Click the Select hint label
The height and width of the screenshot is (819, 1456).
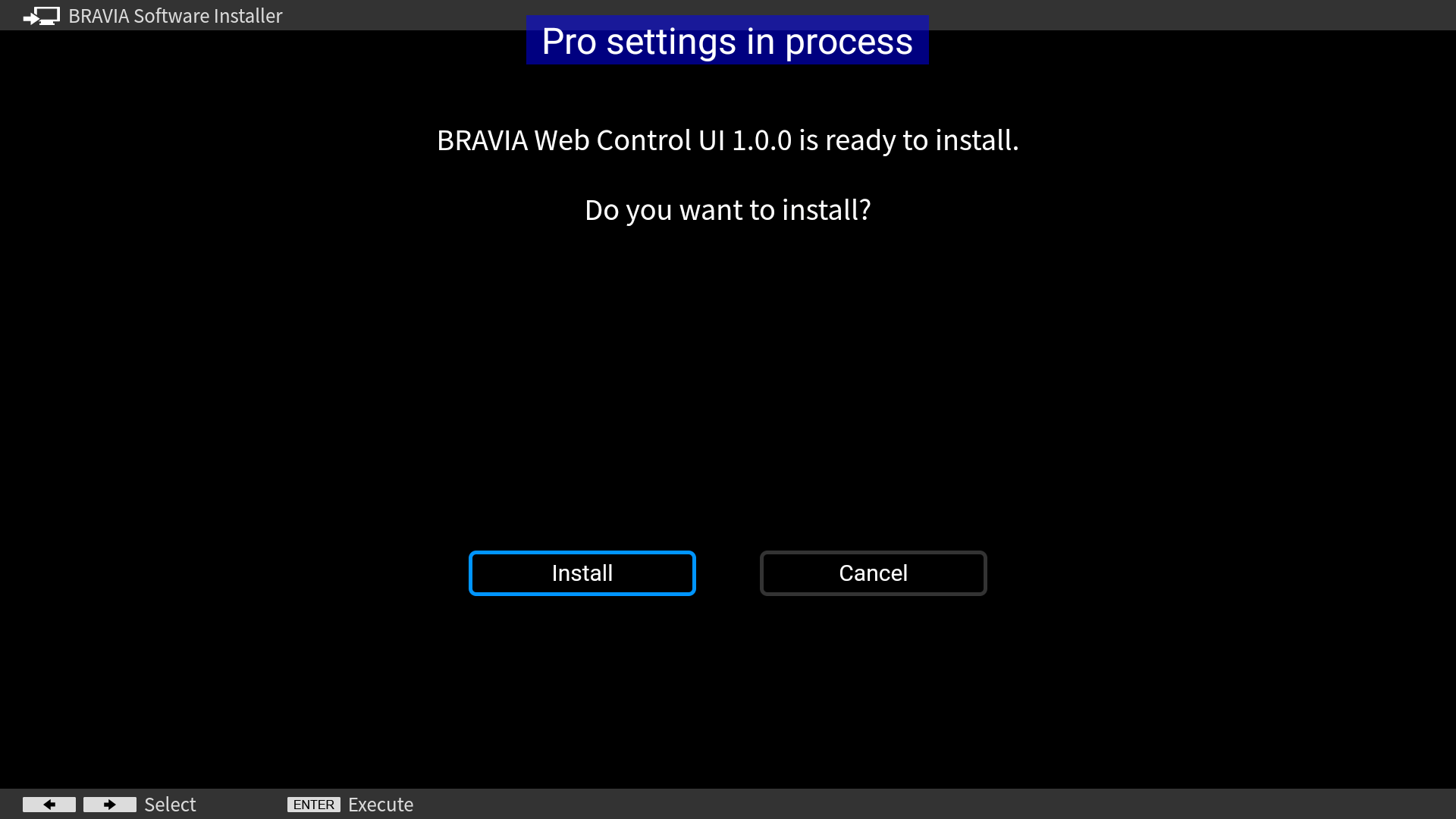pos(170,805)
